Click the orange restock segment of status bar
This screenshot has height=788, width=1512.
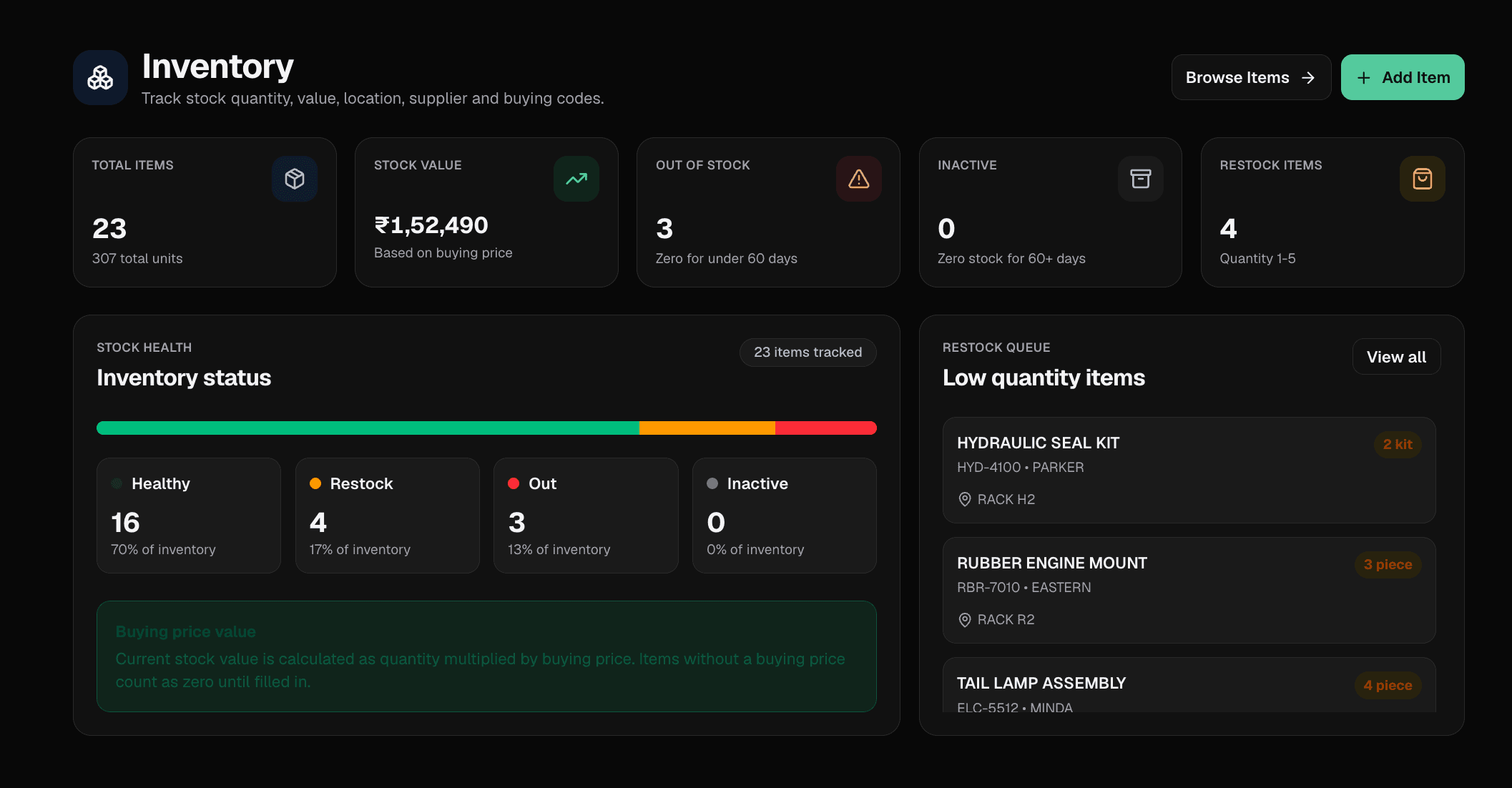tap(707, 428)
